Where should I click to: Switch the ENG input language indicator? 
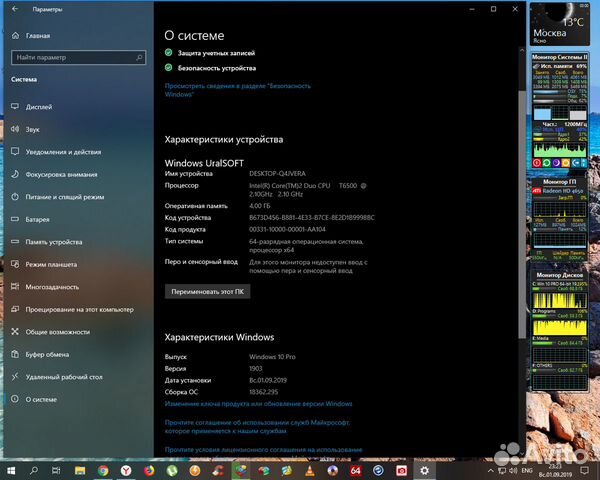[x=527, y=470]
